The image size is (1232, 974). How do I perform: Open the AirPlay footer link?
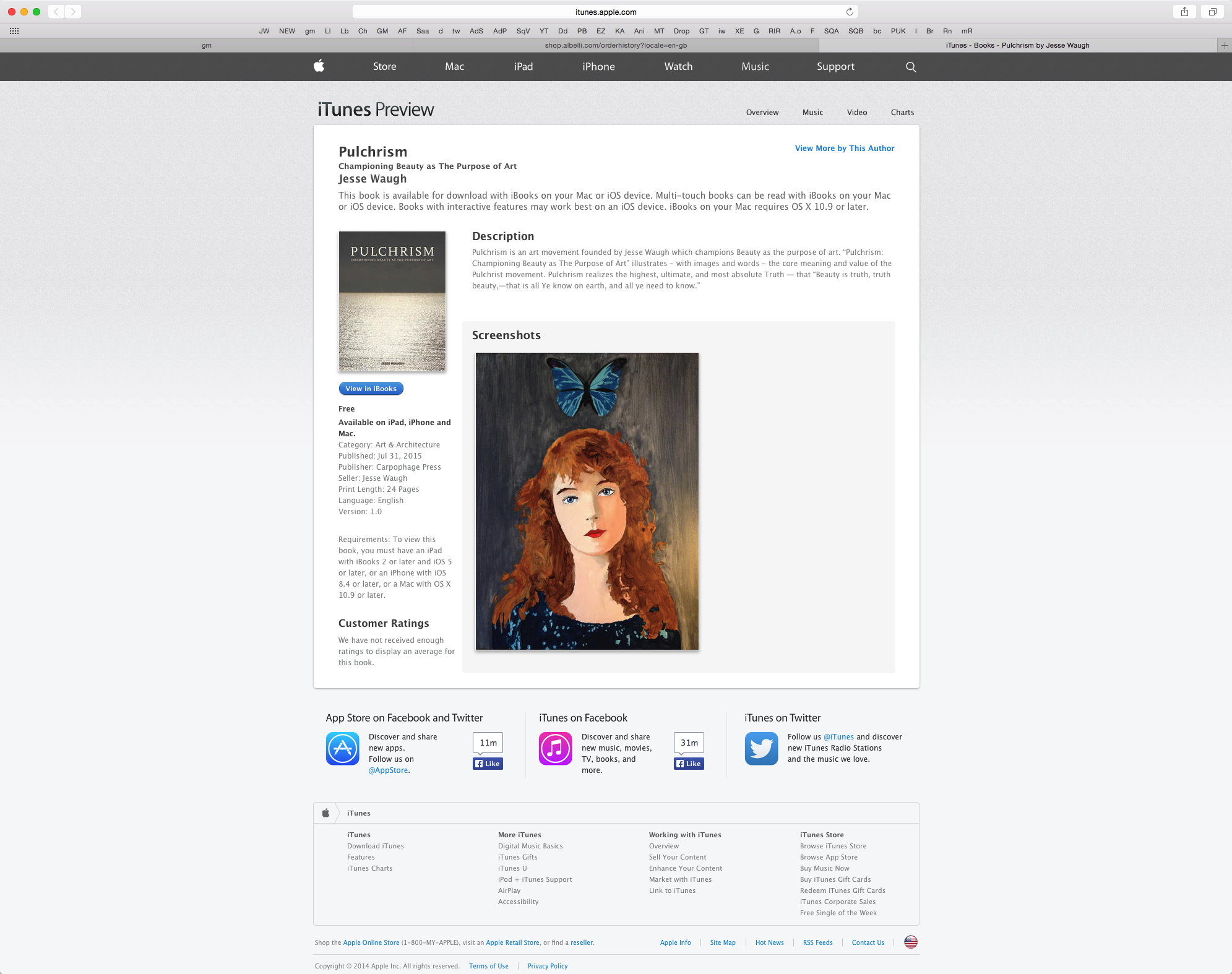coord(509,891)
